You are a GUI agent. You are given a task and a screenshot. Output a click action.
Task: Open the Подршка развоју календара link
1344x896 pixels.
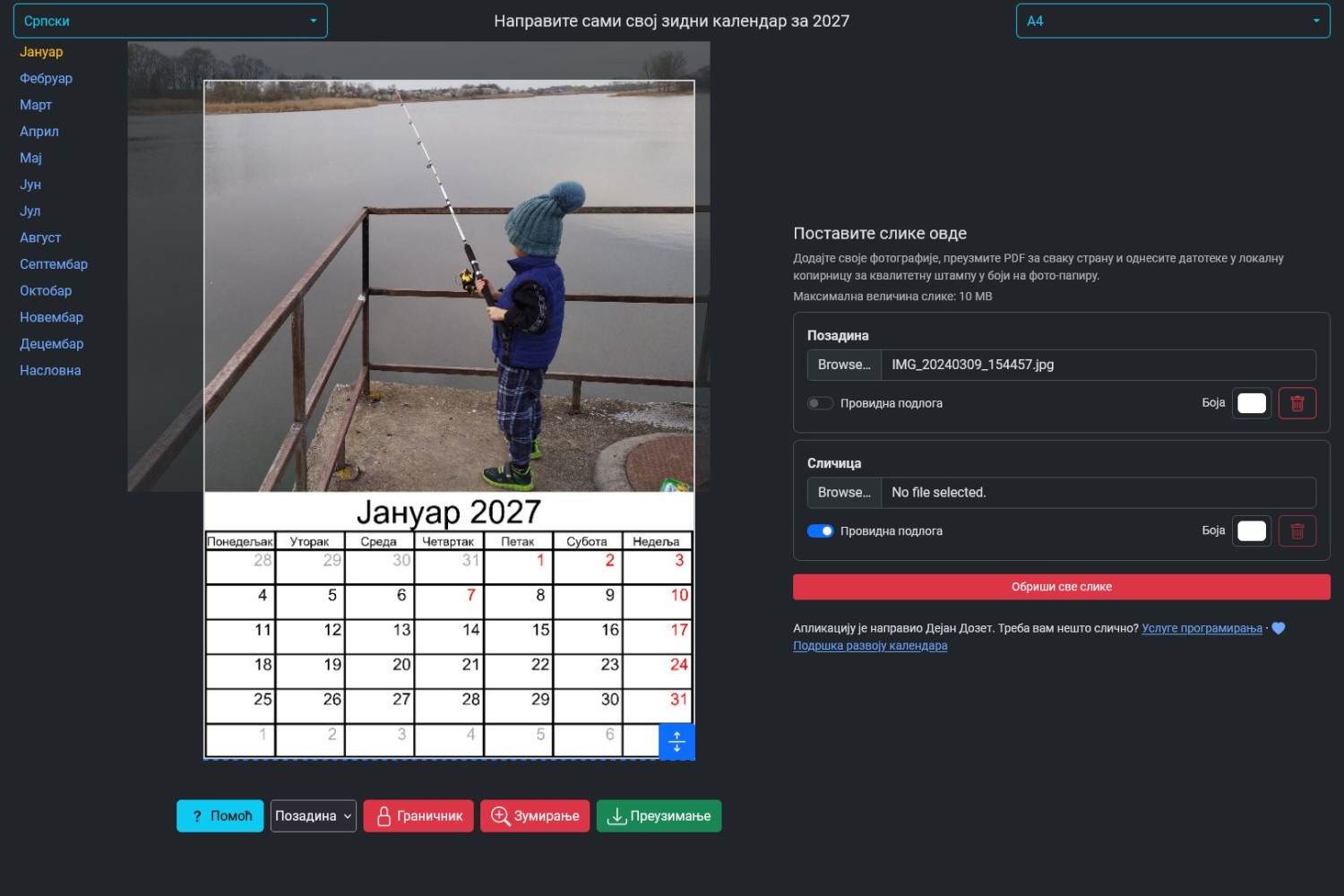[870, 645]
